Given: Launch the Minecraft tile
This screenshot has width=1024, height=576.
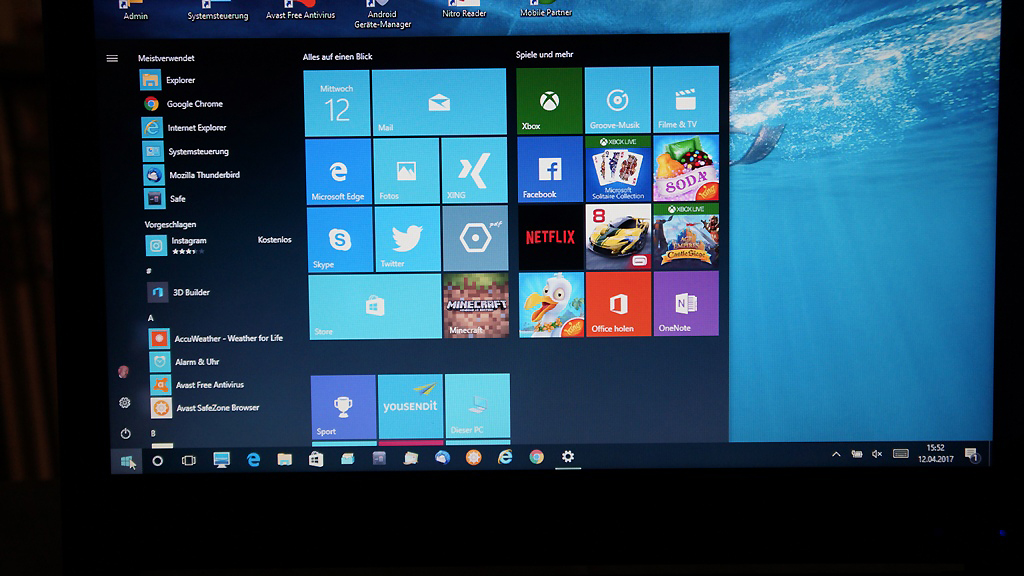Looking at the screenshot, I should point(476,306).
